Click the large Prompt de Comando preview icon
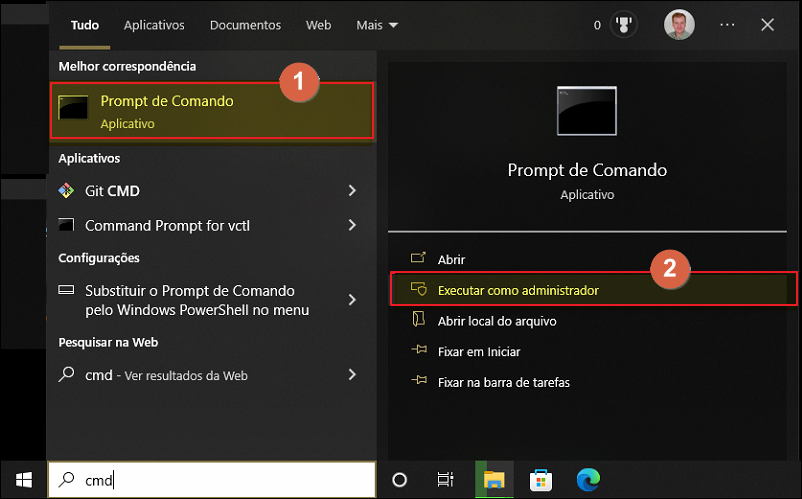Viewport: 802px width, 499px height. coord(587,110)
